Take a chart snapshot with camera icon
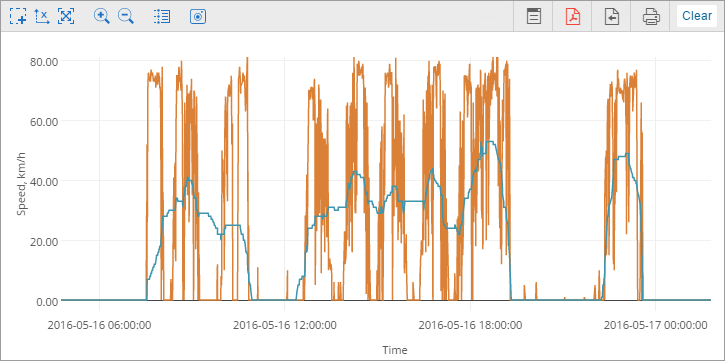Image resolution: width=725 pixels, height=361 pixels. pos(198,16)
